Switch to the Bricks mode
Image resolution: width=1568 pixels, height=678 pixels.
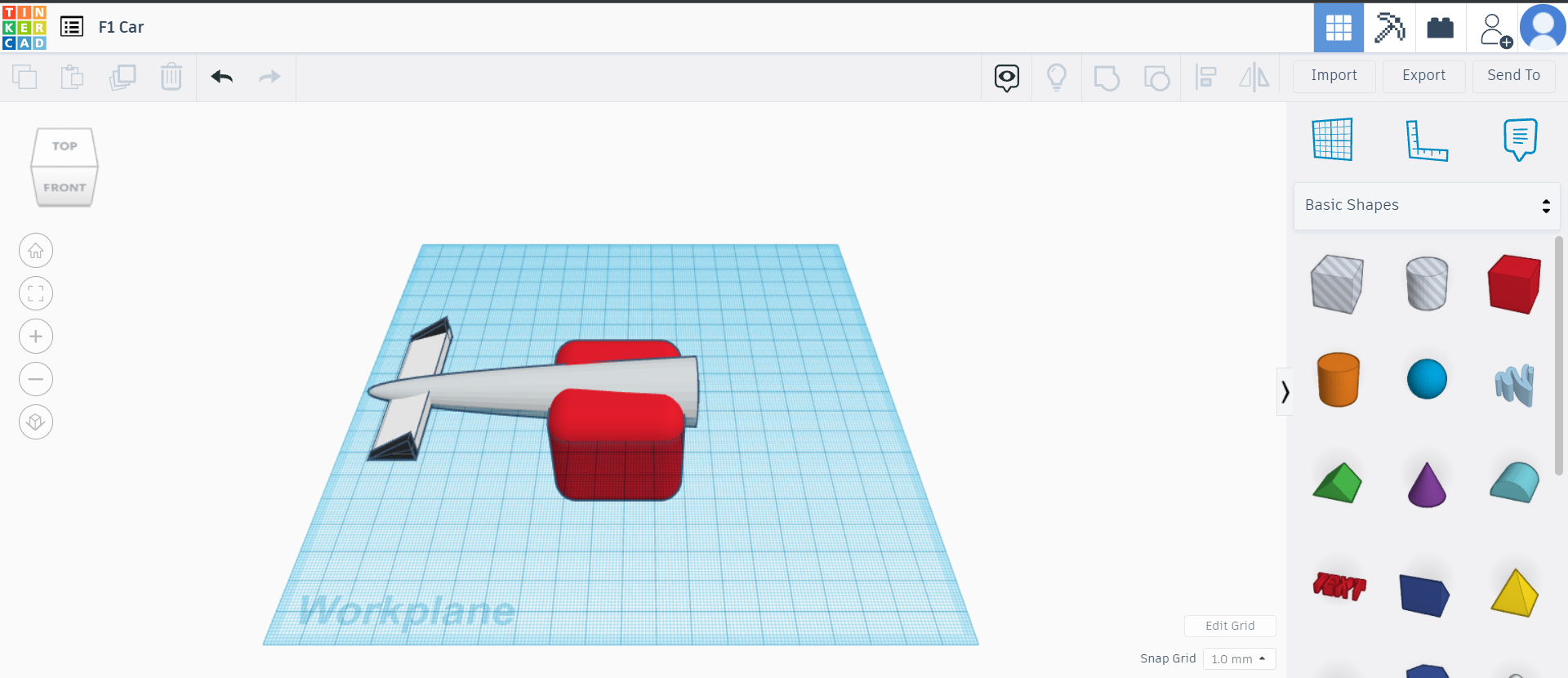(x=1440, y=28)
